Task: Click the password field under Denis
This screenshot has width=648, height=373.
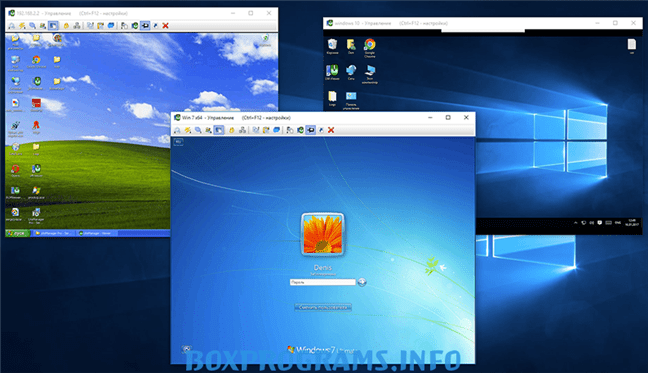Action: coord(322,282)
